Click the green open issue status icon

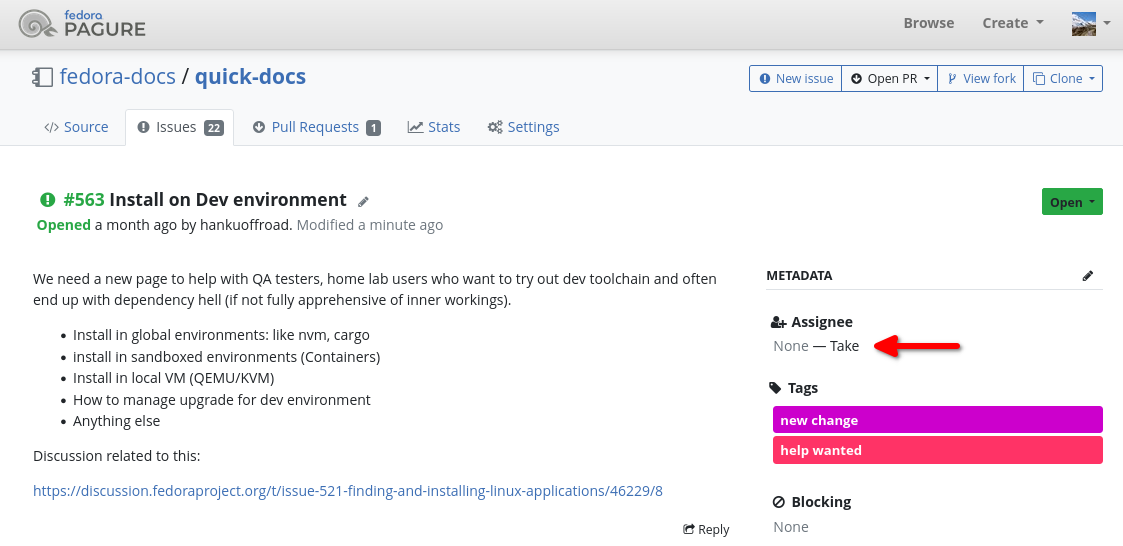pyautogui.click(x=47, y=200)
